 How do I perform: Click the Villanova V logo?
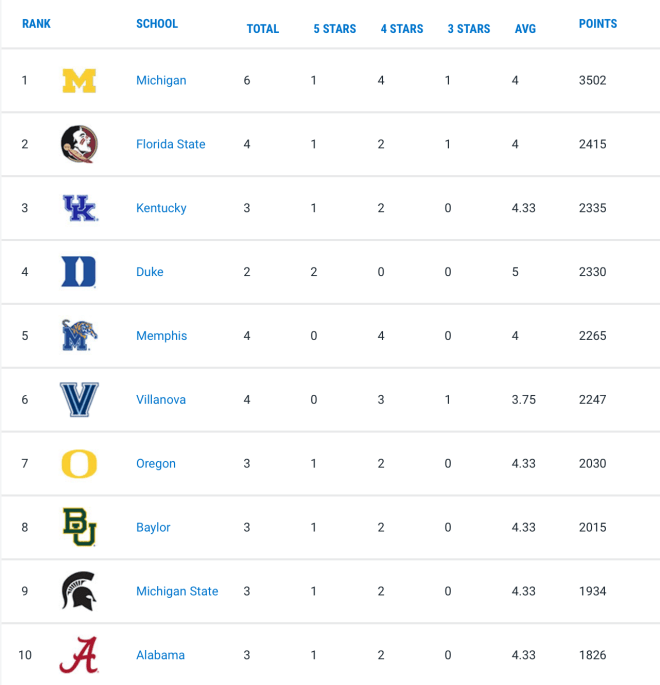(79, 399)
